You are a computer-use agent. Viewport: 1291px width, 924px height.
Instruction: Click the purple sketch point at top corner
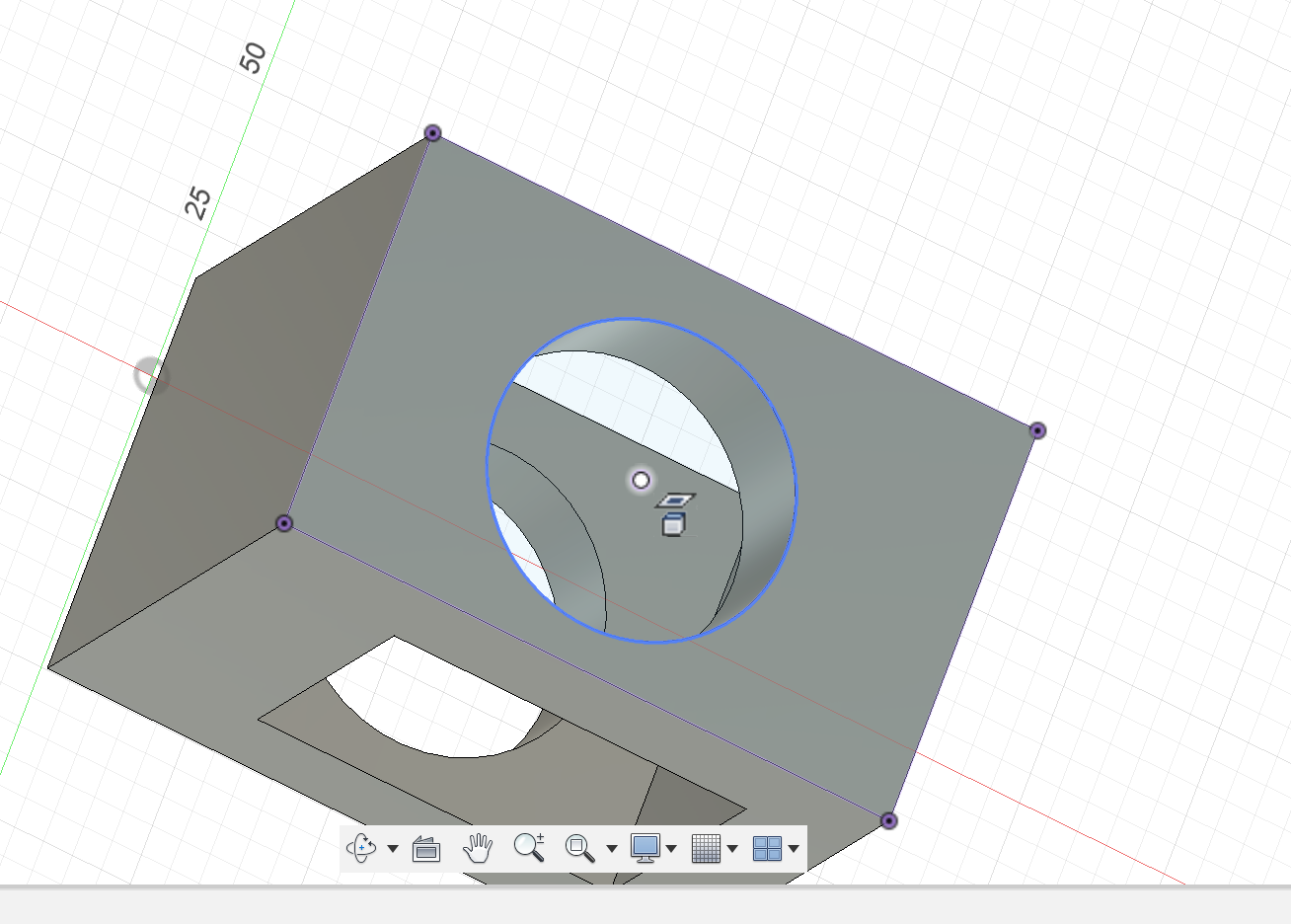[431, 133]
